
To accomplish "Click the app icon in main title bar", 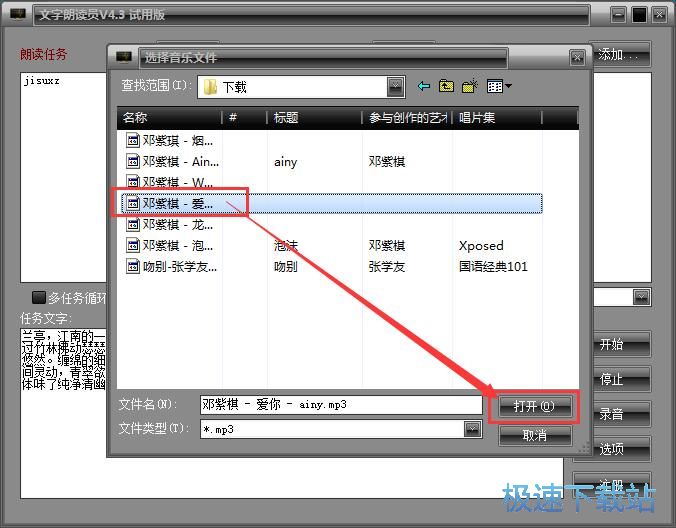I will (18, 14).
